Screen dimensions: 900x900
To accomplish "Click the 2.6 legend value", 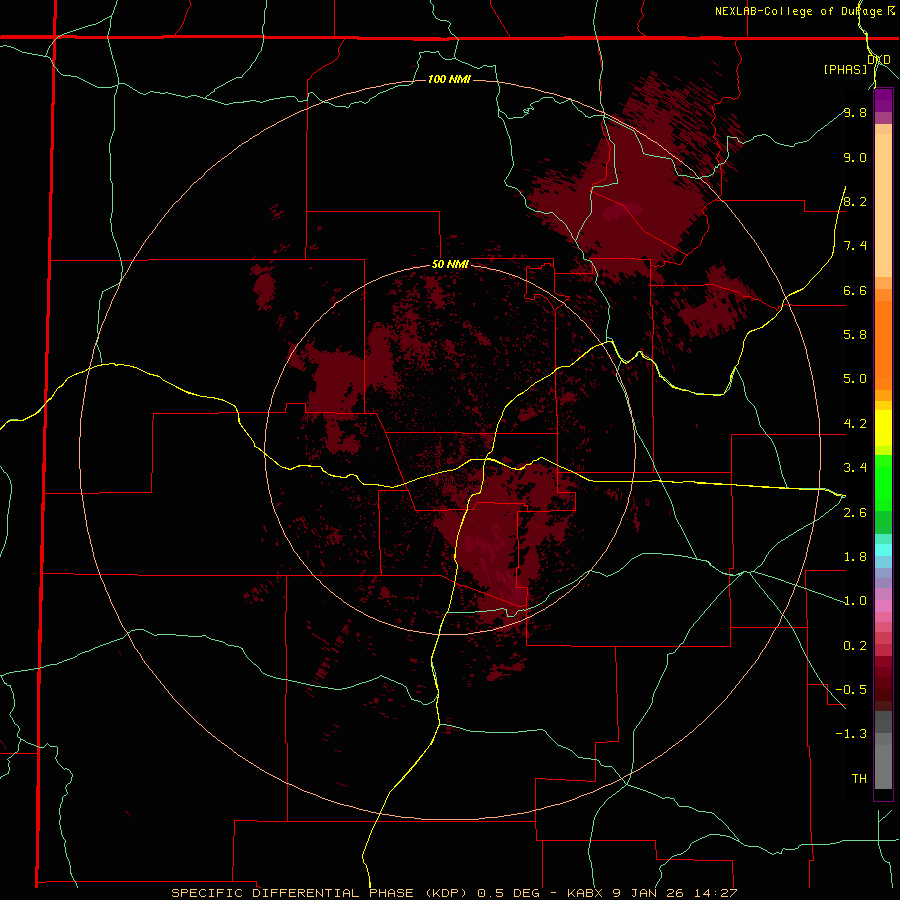I will [855, 513].
